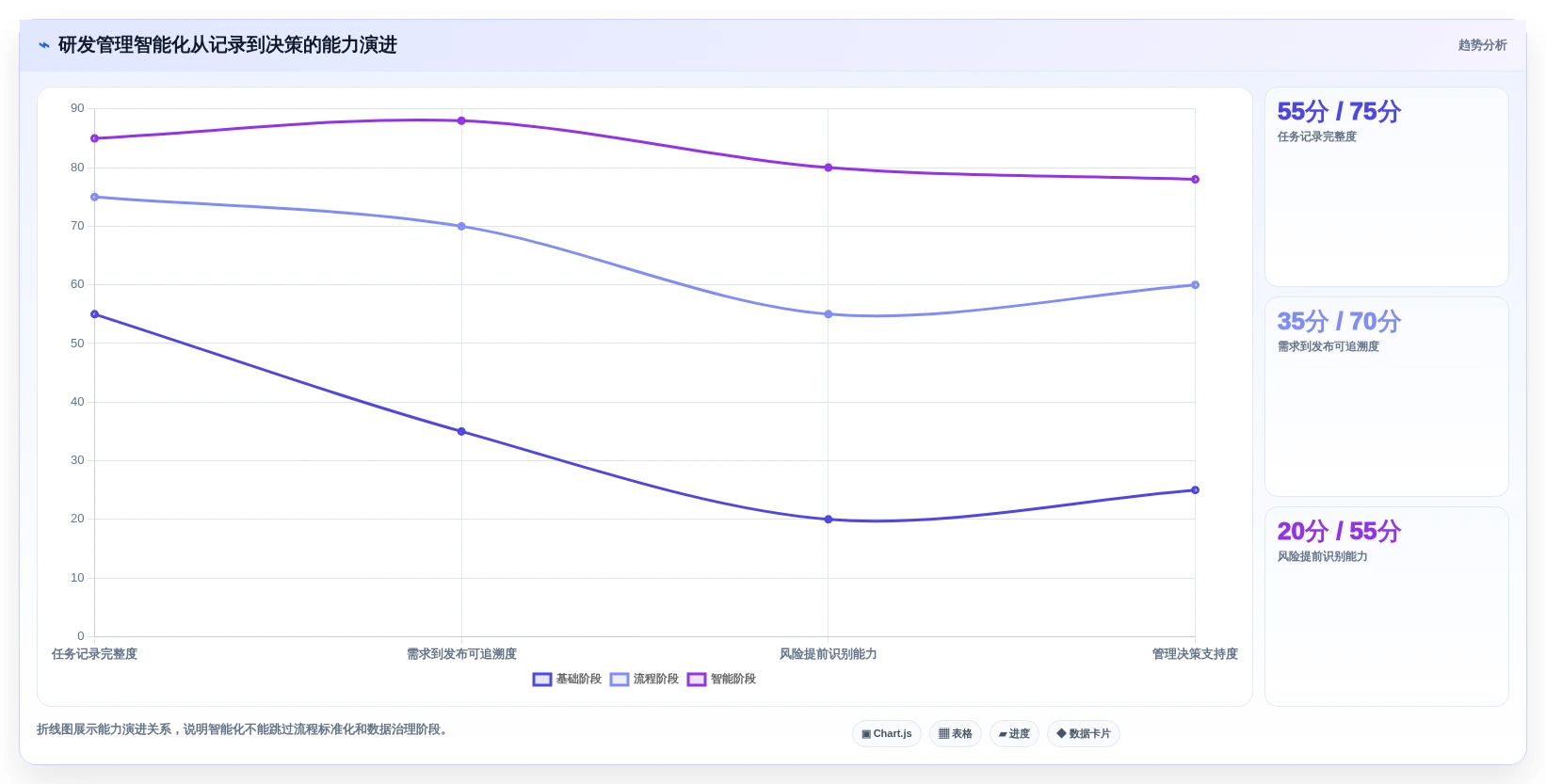The width and height of the screenshot is (1546, 784).
Task: Click the y-axis value 50
Action: click(77, 344)
